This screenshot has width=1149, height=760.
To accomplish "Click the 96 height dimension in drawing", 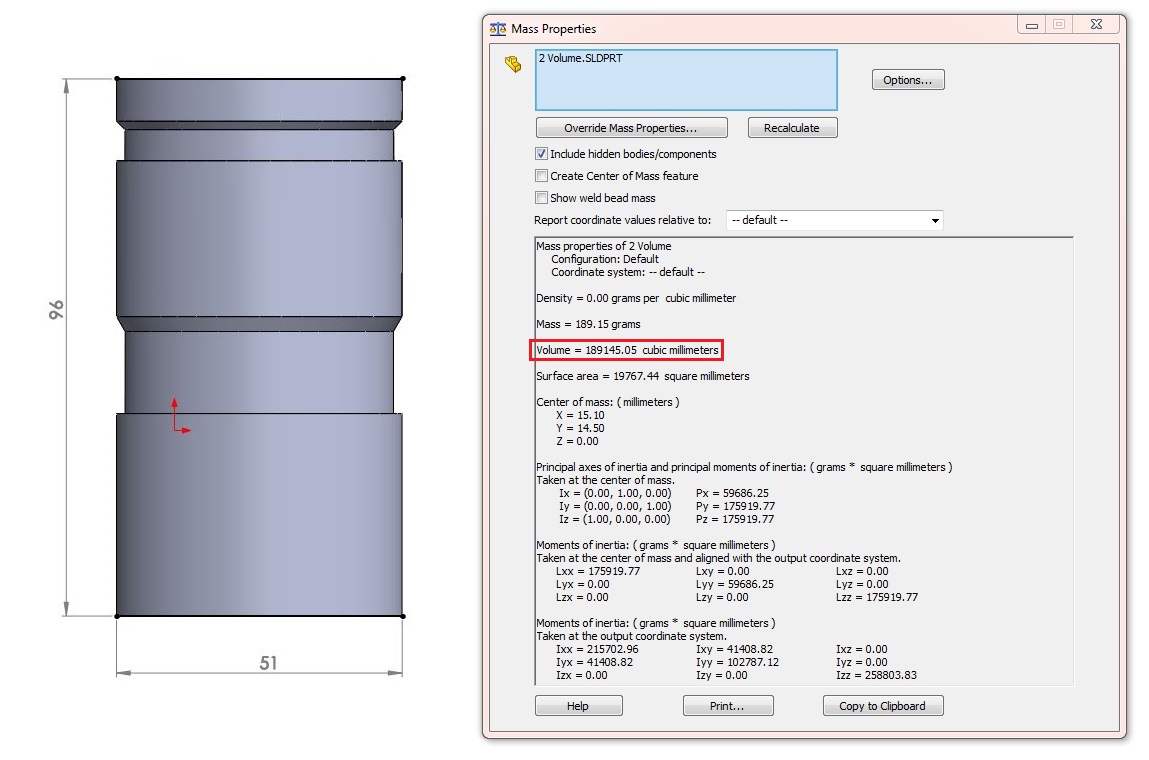I will (x=56, y=309).
